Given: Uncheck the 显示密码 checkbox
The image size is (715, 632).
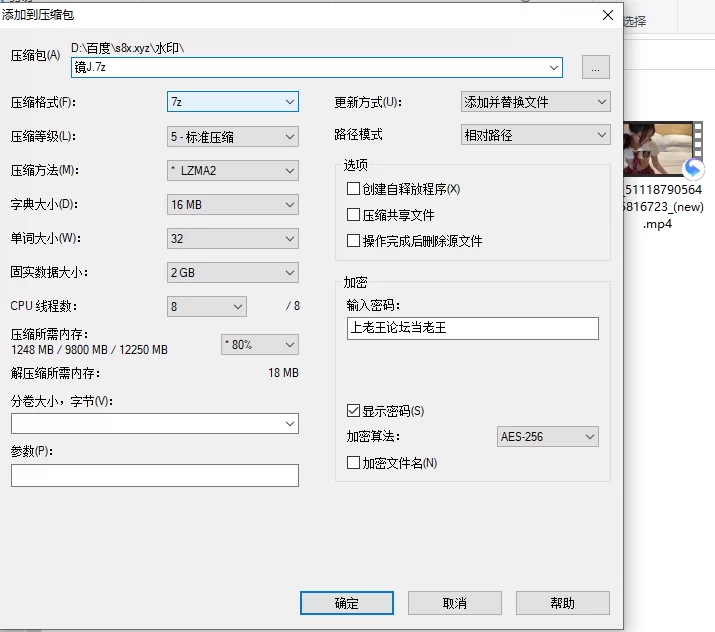Looking at the screenshot, I should point(353,410).
